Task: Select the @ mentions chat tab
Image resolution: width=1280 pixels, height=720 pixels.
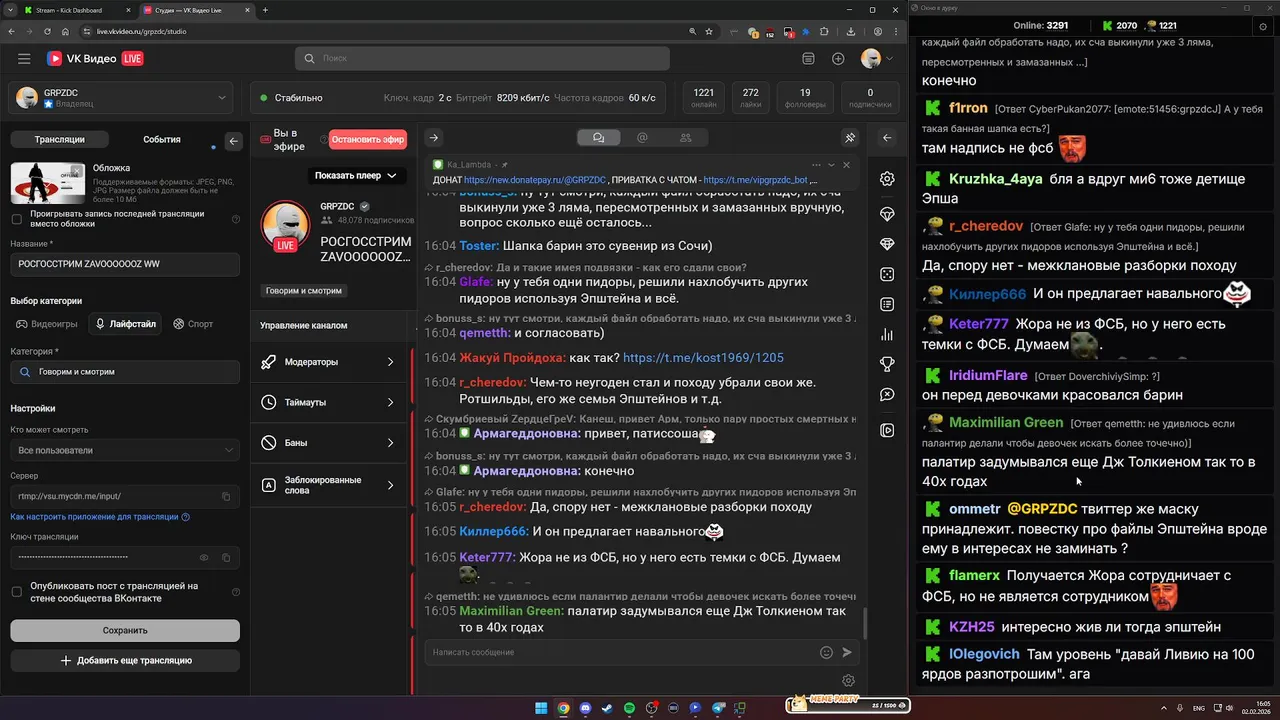Action: 642,138
